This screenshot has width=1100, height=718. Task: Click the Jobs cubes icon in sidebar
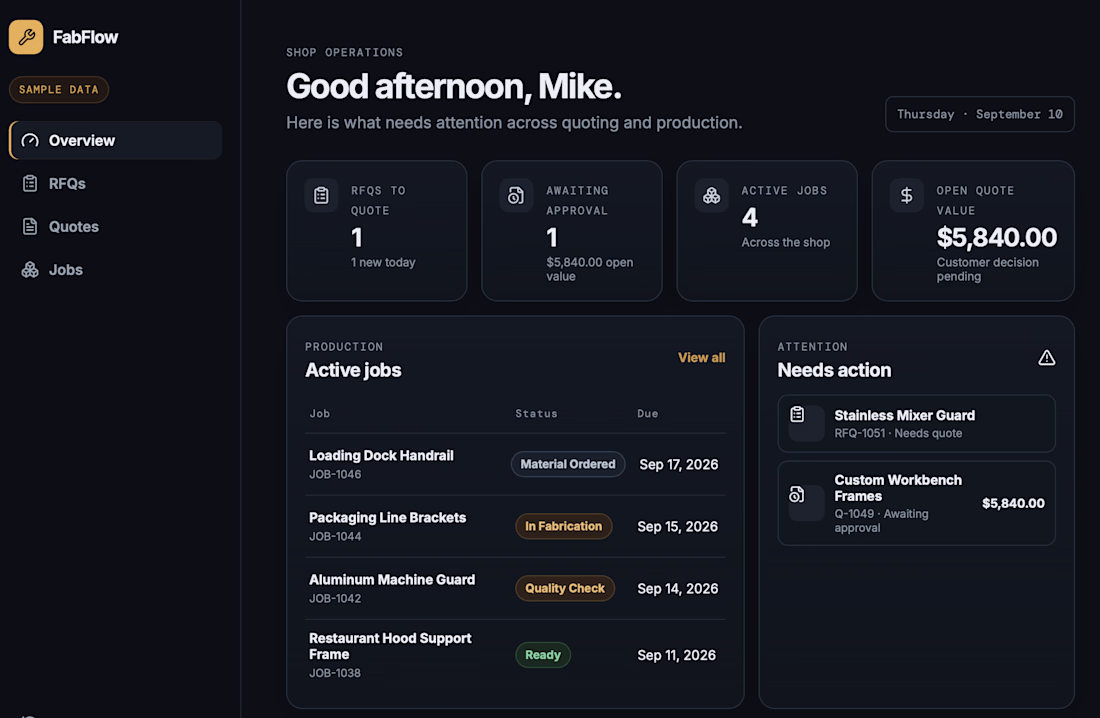[29, 270]
